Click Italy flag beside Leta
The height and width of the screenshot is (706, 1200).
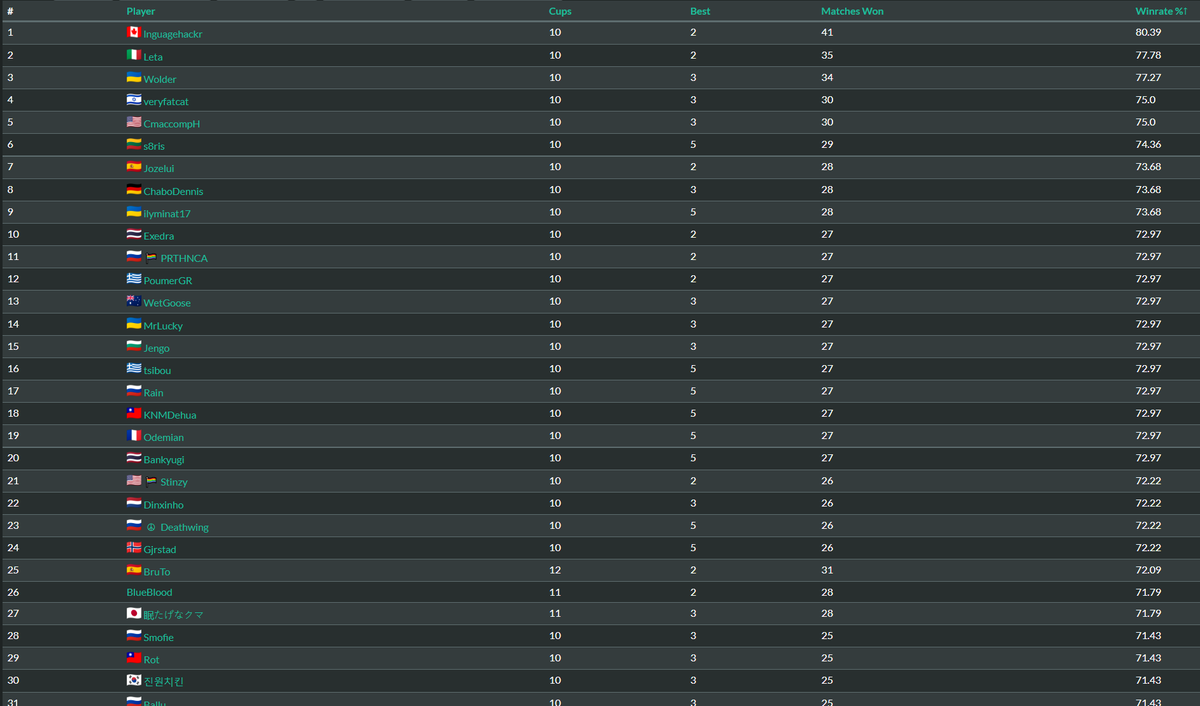tap(134, 55)
